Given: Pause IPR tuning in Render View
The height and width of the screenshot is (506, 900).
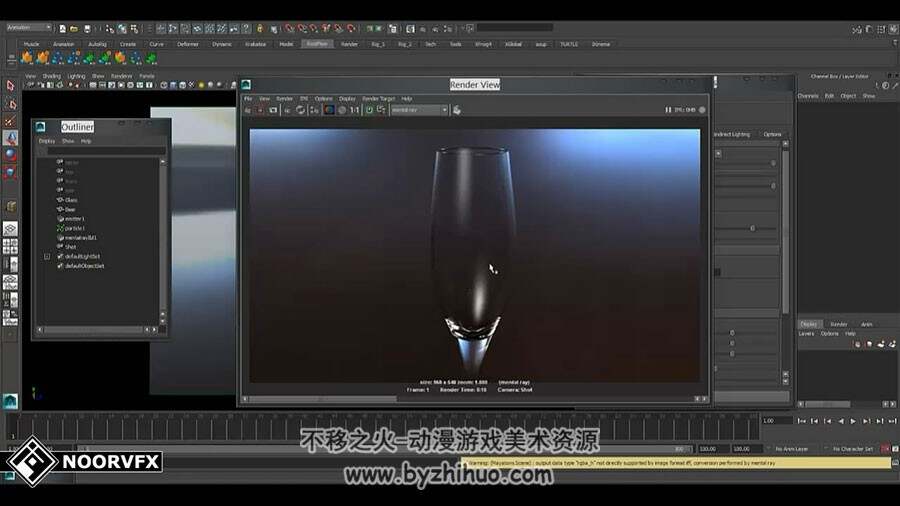Looking at the screenshot, I should click(x=668, y=110).
